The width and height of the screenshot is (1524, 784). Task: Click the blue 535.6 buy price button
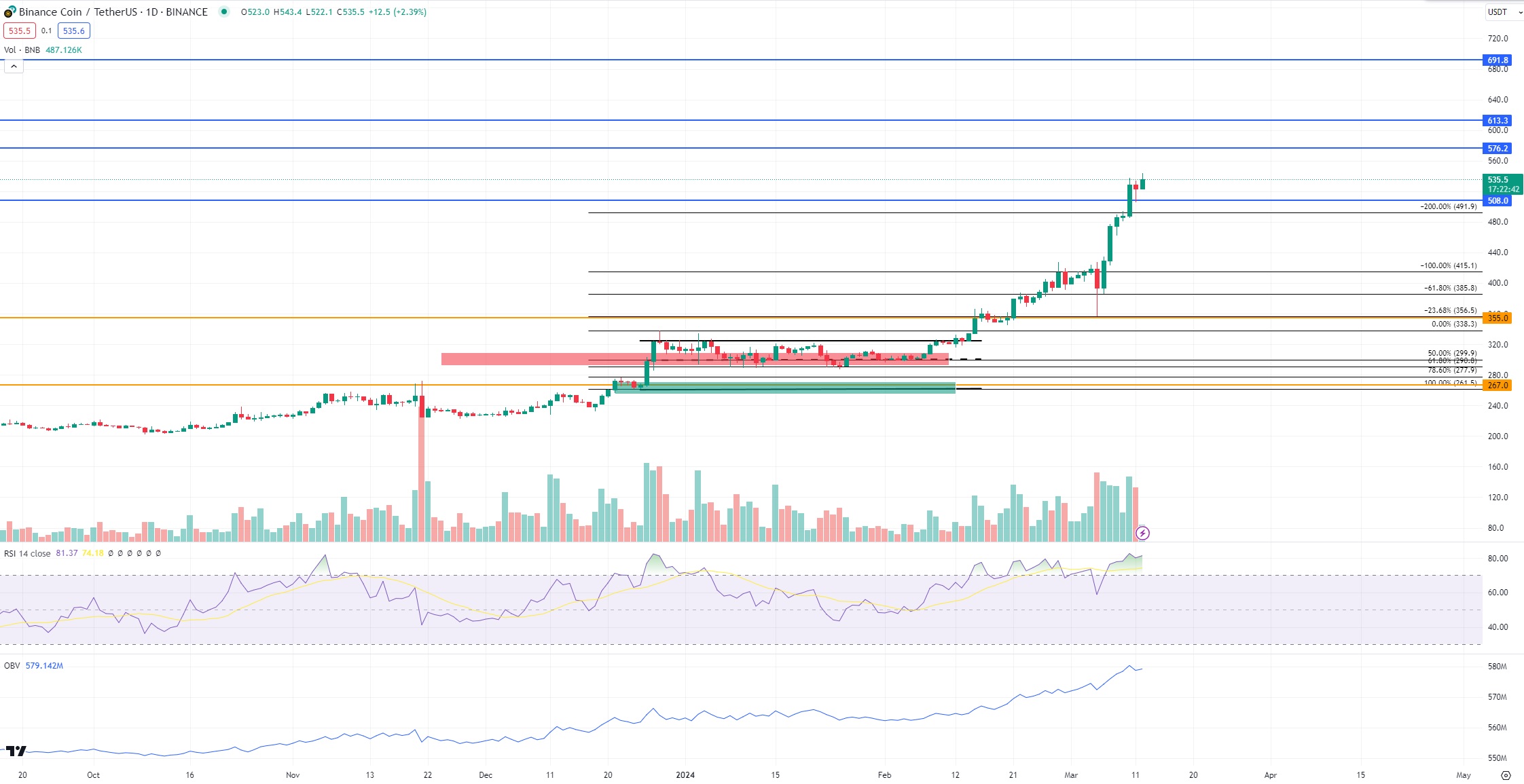(x=74, y=31)
